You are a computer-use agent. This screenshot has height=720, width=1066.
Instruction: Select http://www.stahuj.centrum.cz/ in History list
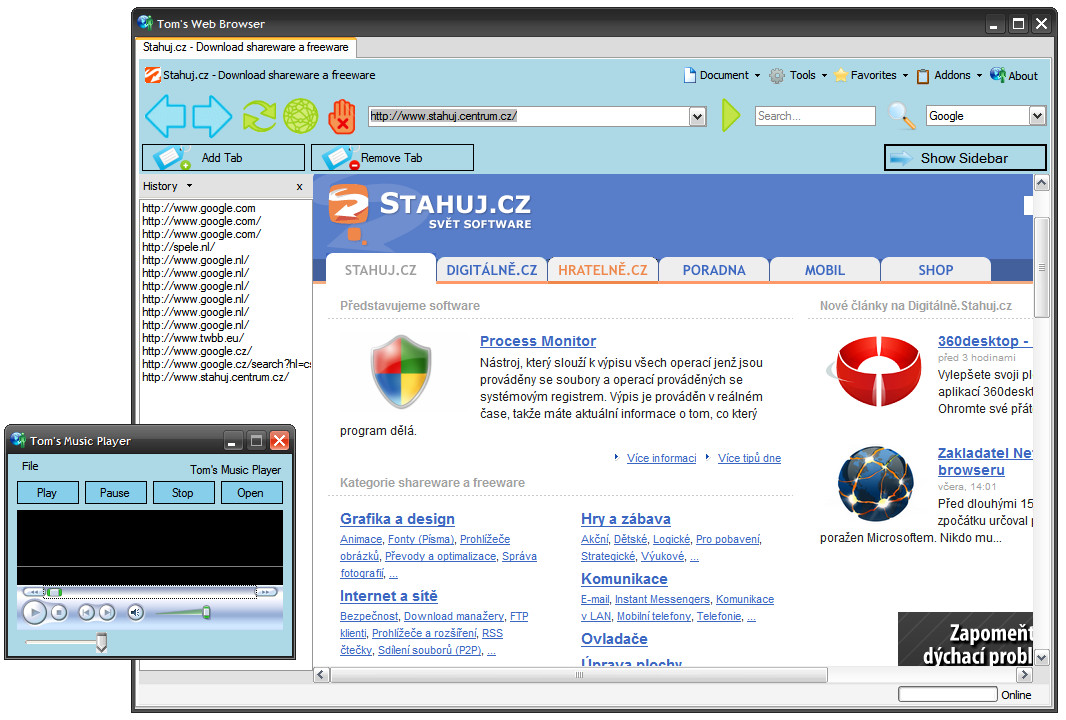point(215,377)
